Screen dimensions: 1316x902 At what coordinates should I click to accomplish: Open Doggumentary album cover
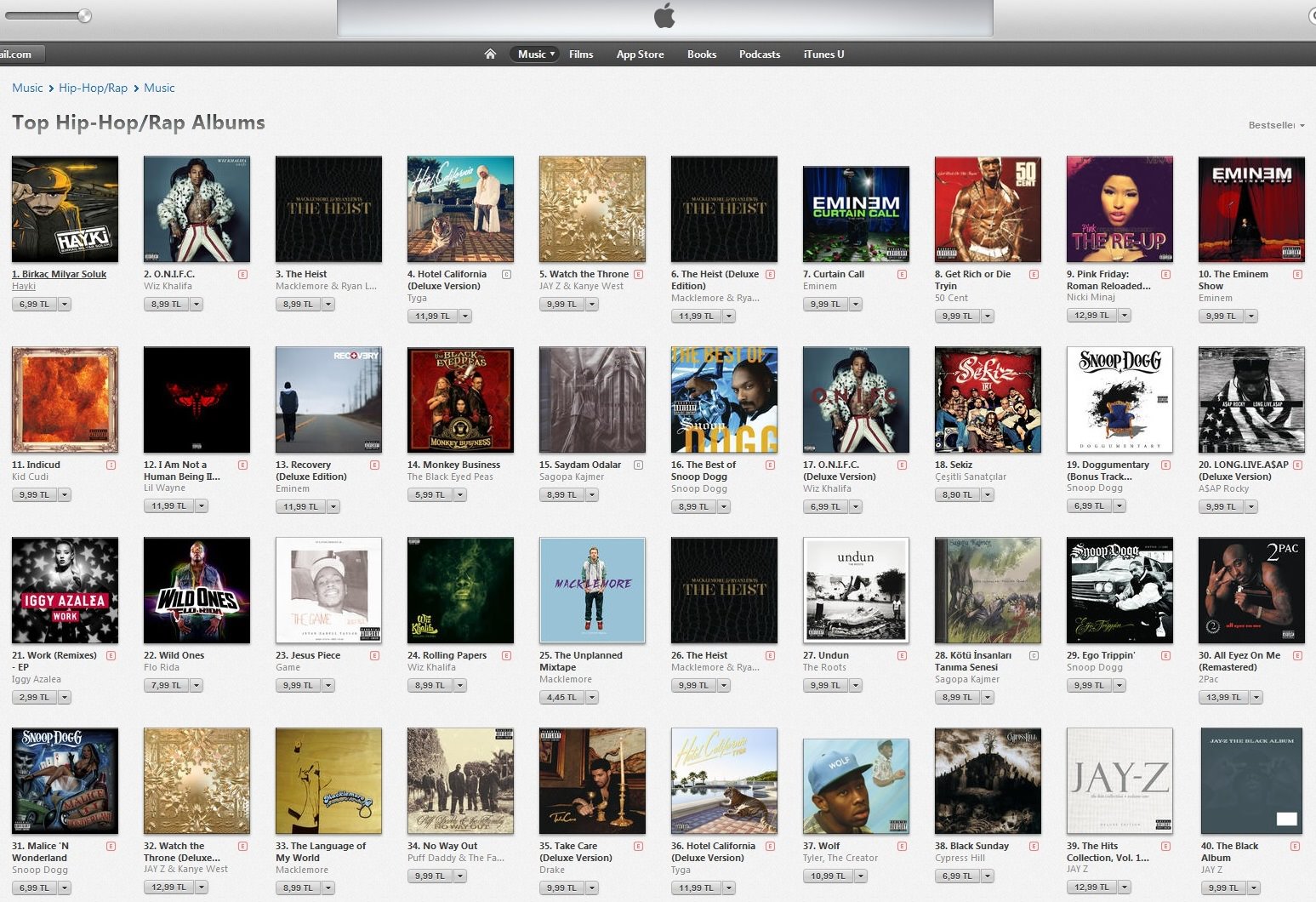[x=1119, y=400]
